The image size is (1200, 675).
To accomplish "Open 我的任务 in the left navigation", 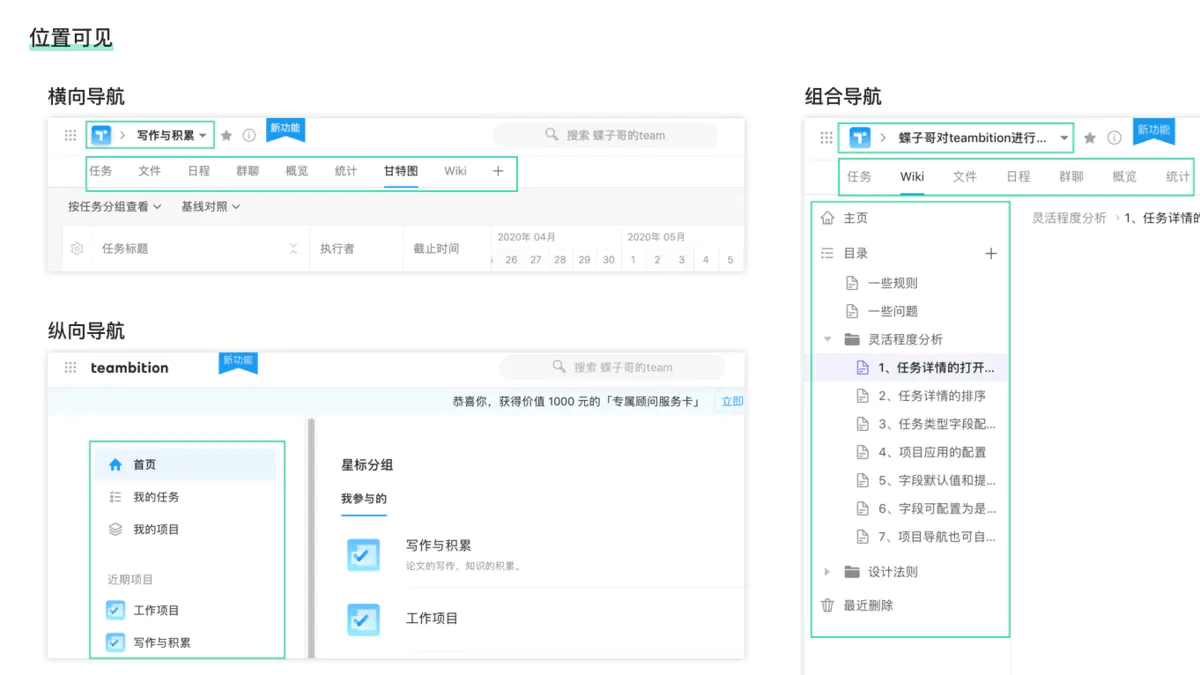I will click(x=156, y=497).
